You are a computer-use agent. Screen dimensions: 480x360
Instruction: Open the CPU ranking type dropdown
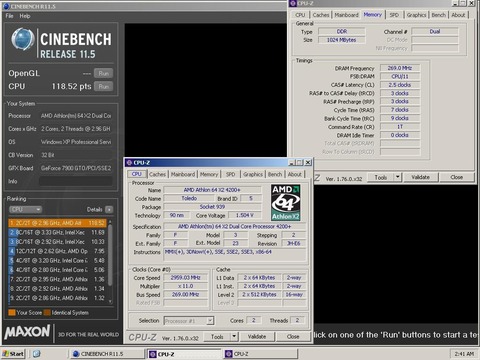25,209
